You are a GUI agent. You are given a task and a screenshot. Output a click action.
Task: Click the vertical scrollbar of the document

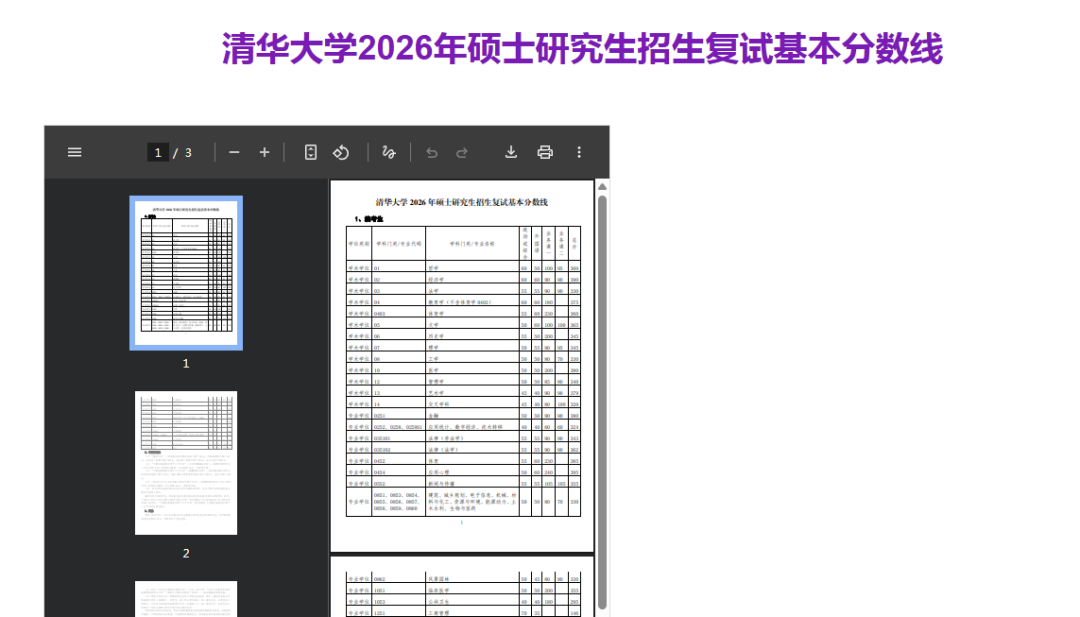[x=602, y=400]
